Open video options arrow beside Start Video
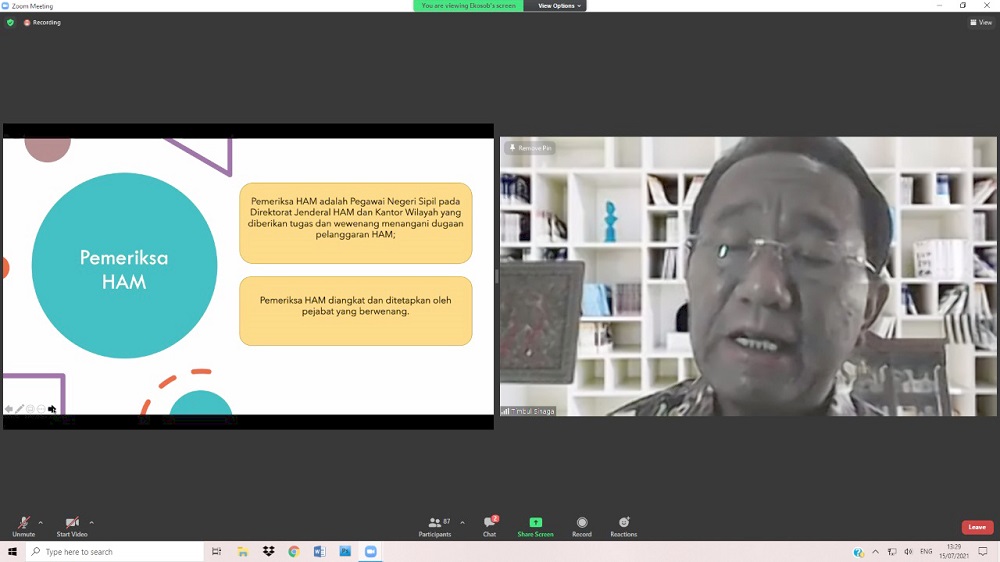1000x562 pixels. pyautogui.click(x=91, y=522)
